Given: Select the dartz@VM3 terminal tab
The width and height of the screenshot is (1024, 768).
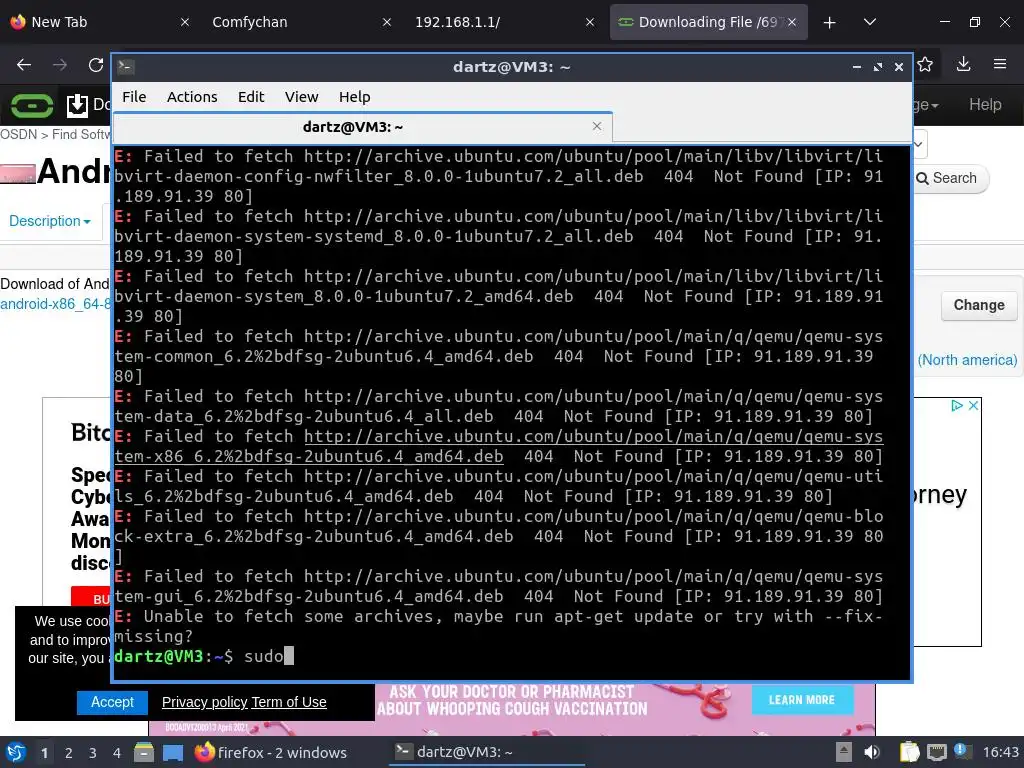Looking at the screenshot, I should (x=362, y=127).
